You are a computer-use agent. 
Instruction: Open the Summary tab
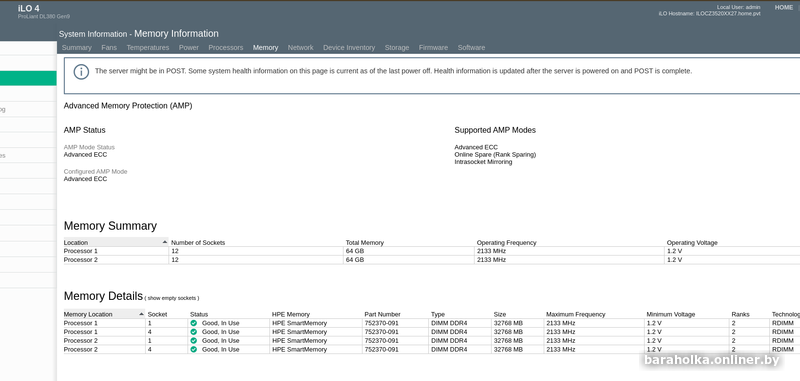[77, 47]
